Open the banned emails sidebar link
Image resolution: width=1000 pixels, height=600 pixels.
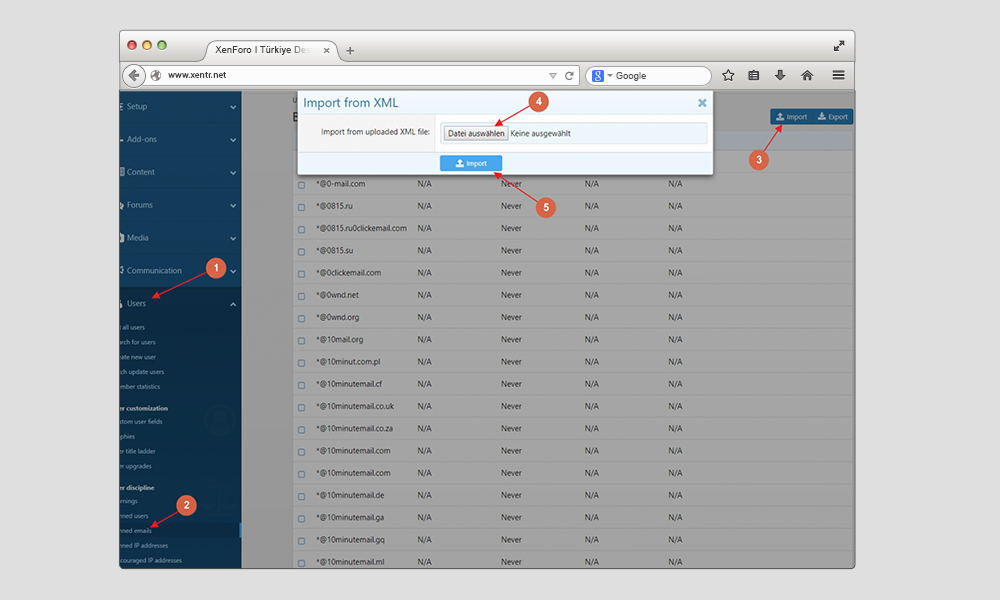point(136,530)
